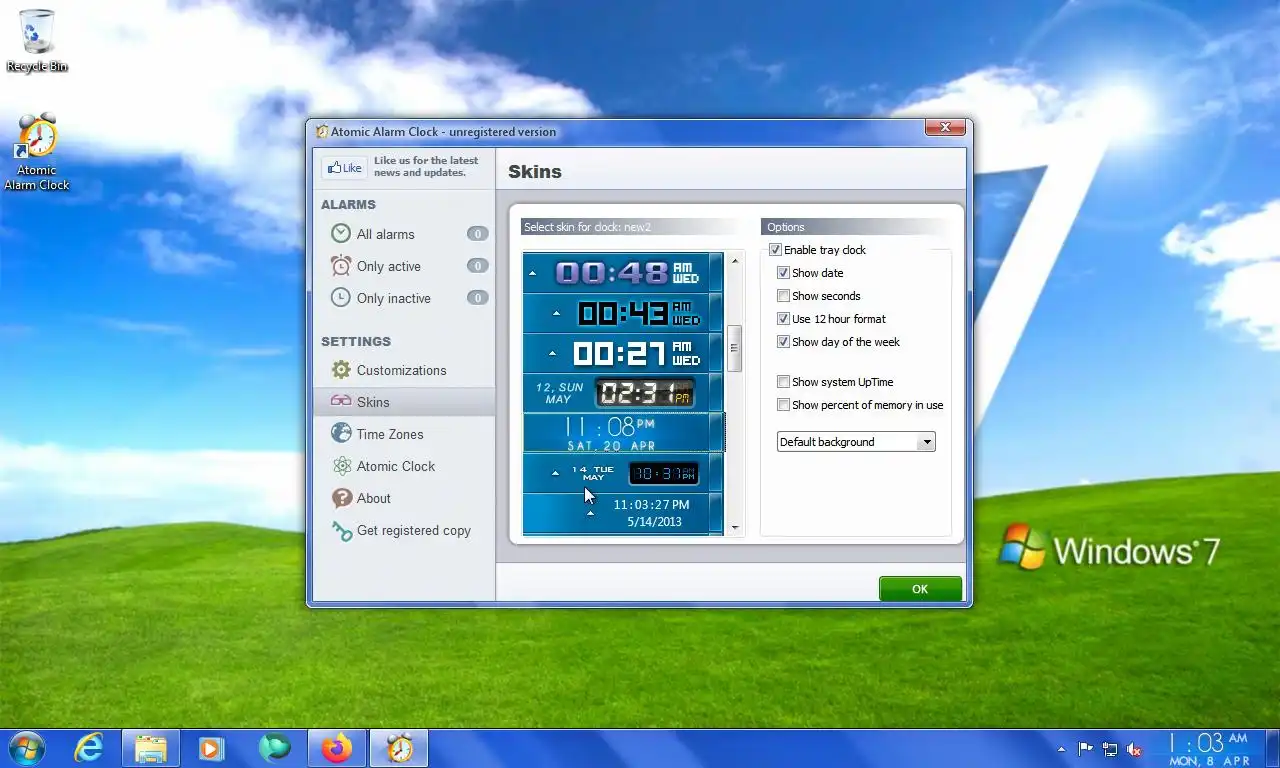Open Windows Media Player from the taskbar
The image size is (1280, 768).
[211, 748]
